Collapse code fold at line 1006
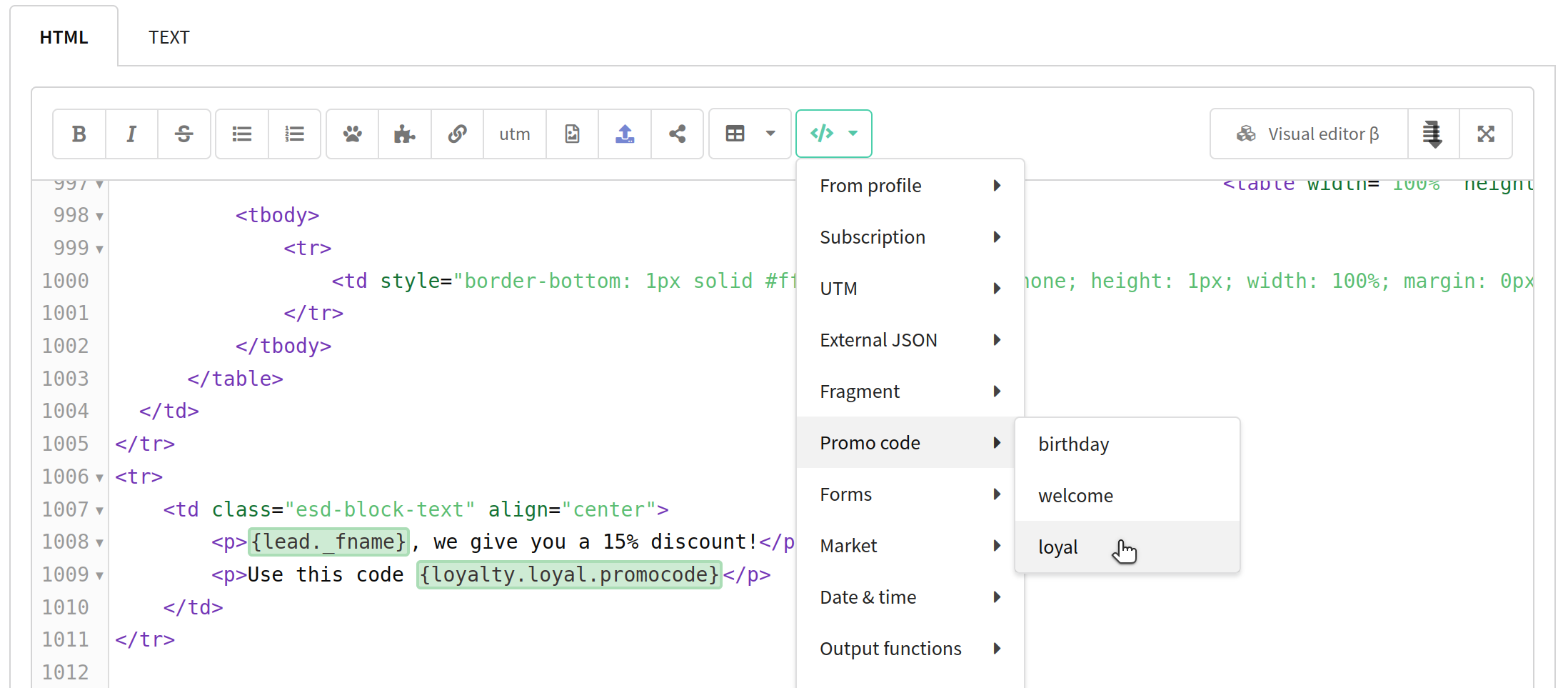 pos(100,477)
